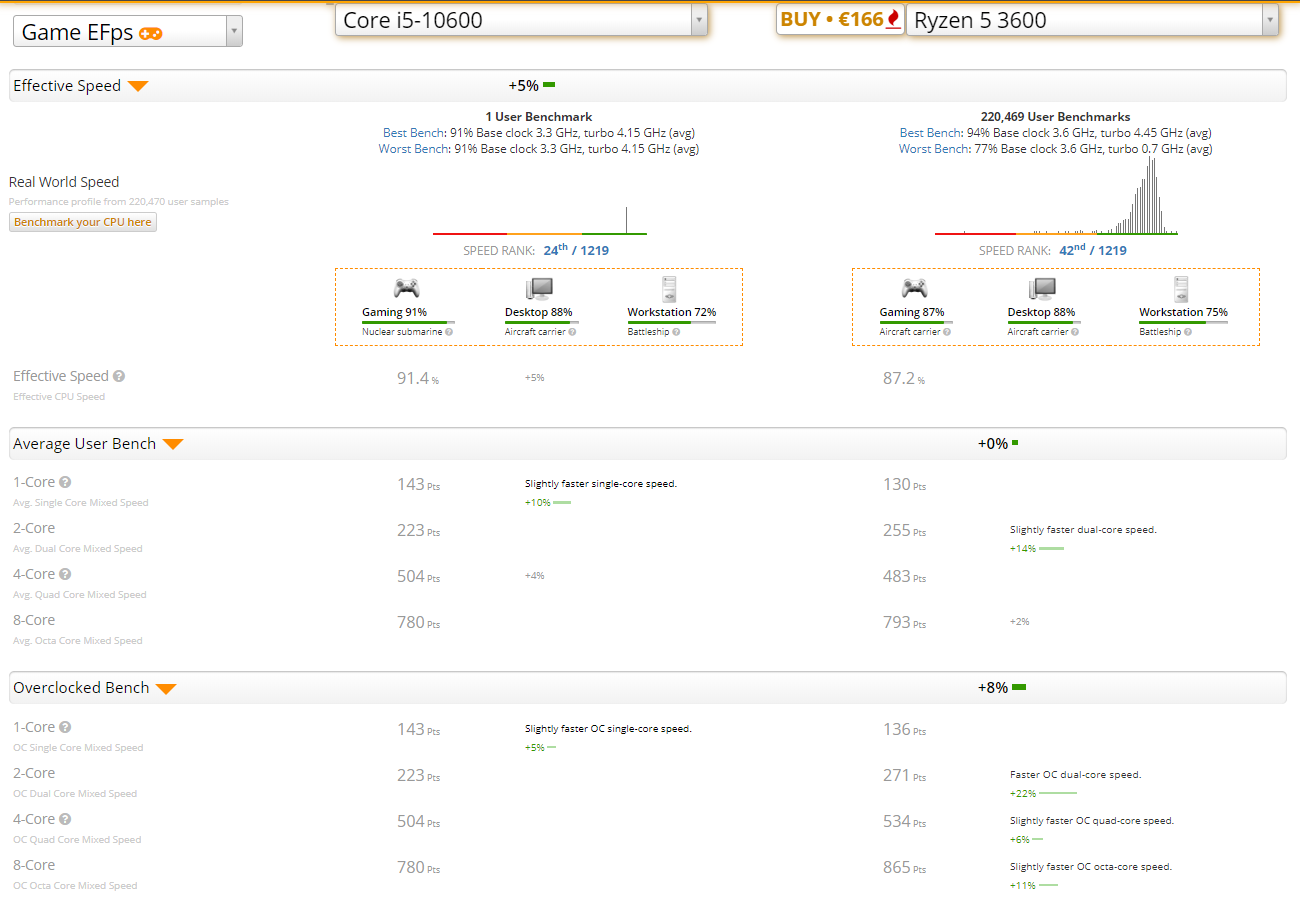Click Core i5-10600 benchmark distribution chart
This screenshot has width=1300, height=903.
(x=540, y=220)
